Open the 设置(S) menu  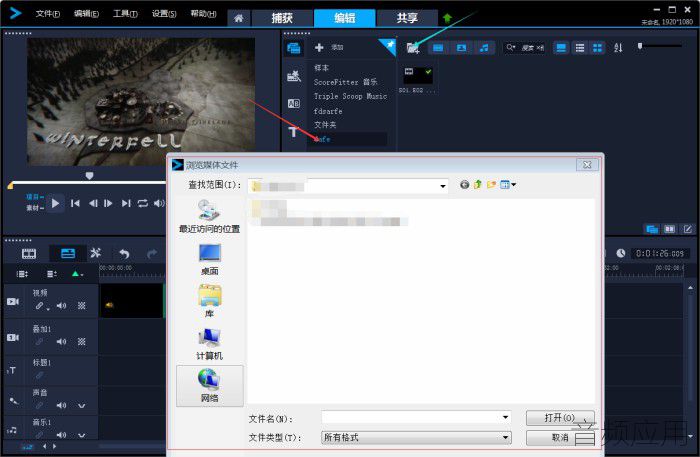click(x=164, y=13)
